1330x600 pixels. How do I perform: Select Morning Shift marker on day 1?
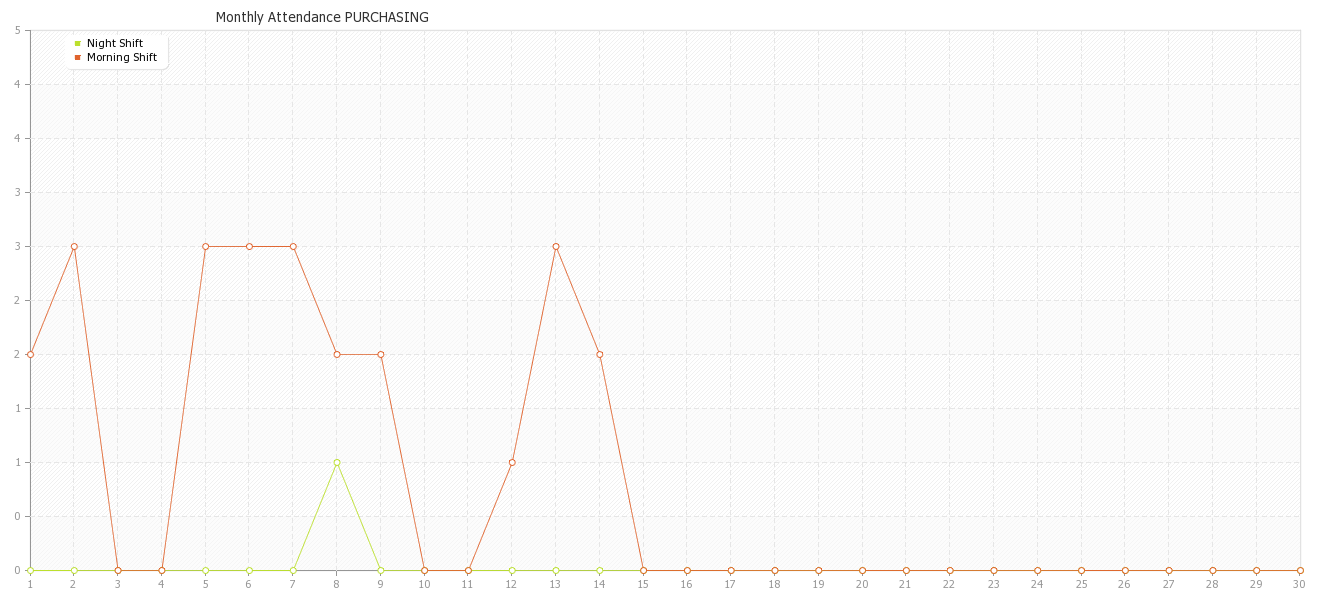pyautogui.click(x=30, y=354)
